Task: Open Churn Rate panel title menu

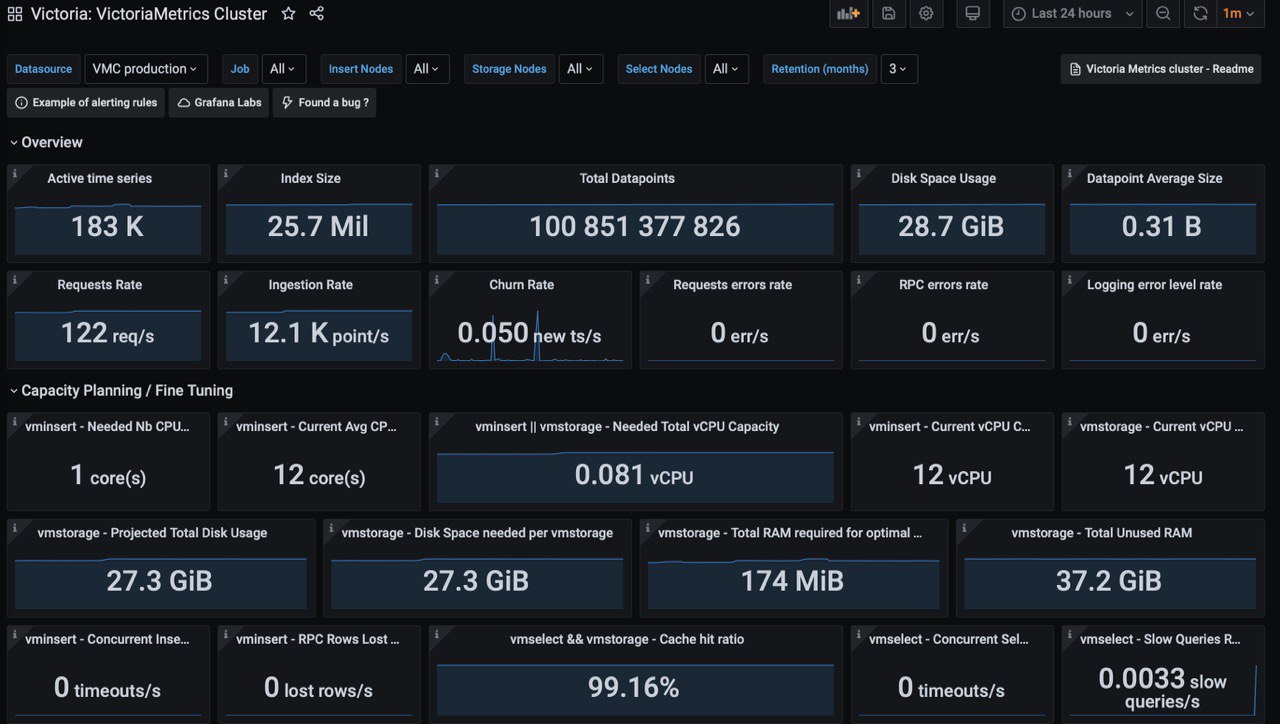Action: tap(521, 285)
